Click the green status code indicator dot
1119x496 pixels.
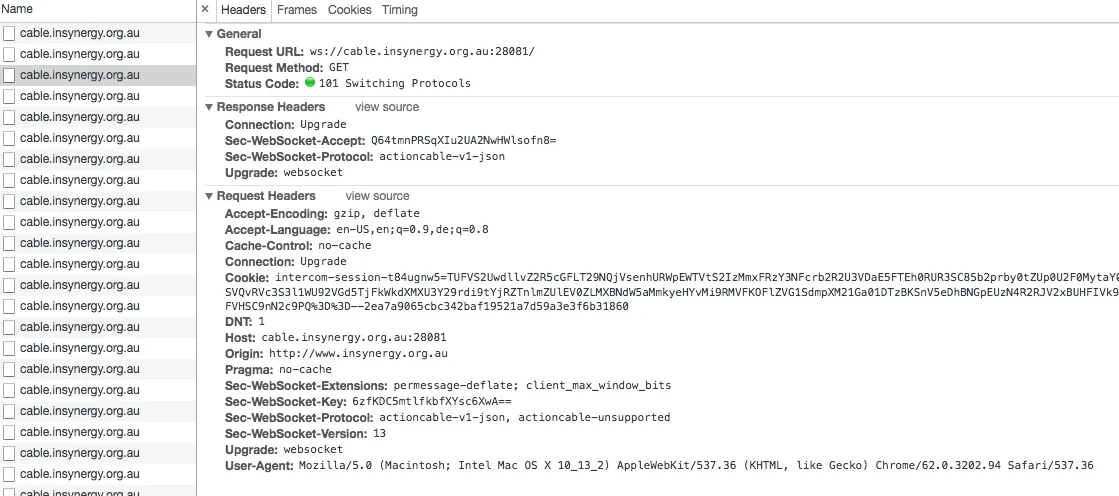pyautogui.click(x=310, y=83)
